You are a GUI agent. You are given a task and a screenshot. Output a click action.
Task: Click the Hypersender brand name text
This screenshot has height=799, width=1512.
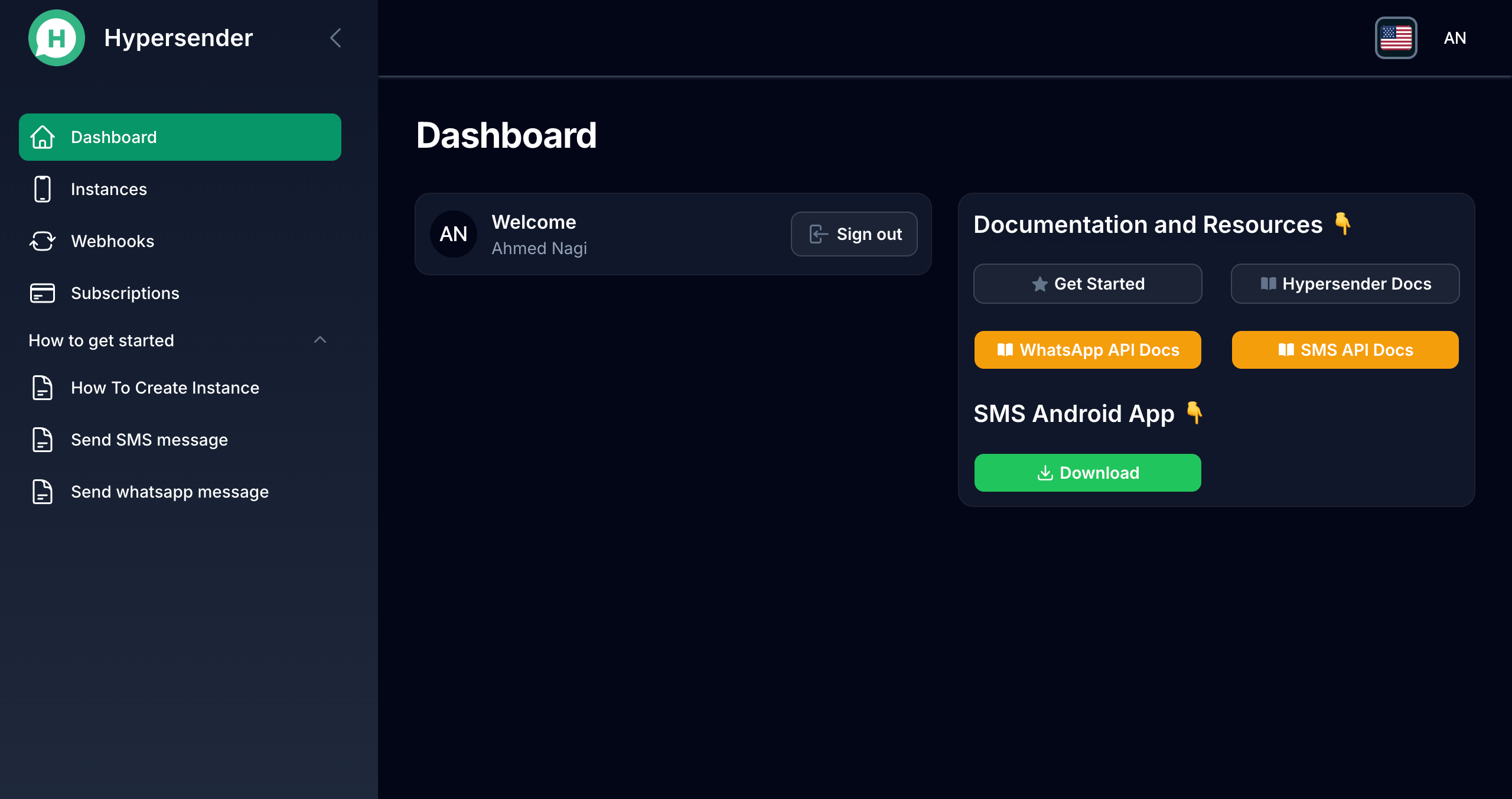pos(178,38)
